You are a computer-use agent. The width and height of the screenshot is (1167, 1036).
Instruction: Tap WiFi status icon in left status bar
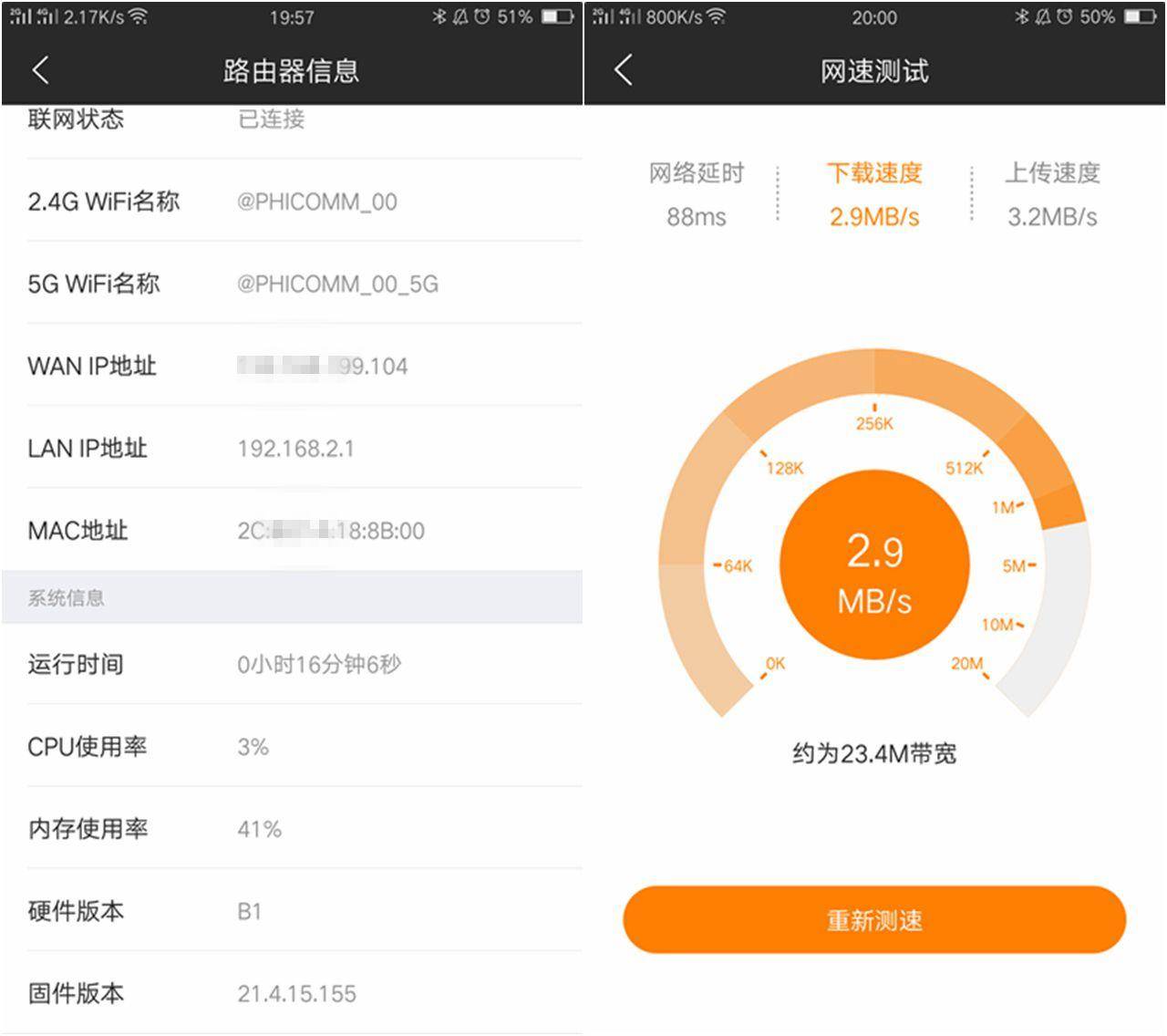[138, 16]
